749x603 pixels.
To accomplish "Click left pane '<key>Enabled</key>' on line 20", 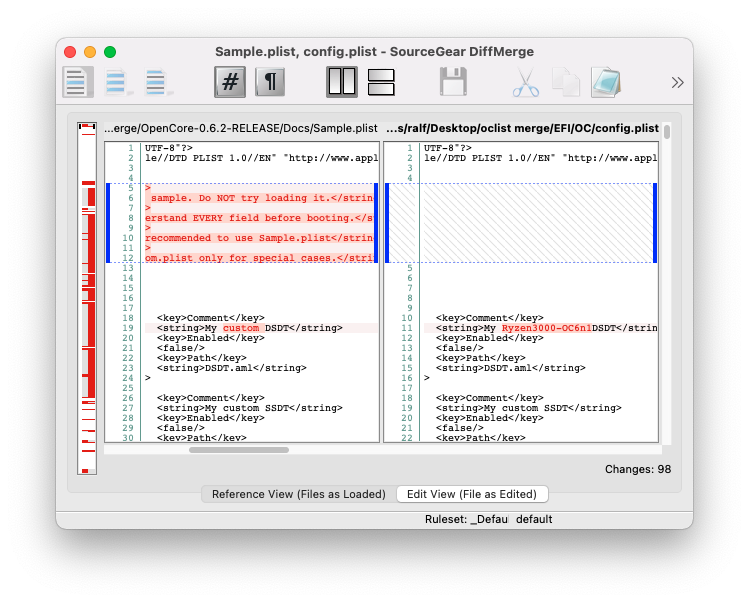I will [x=211, y=338].
